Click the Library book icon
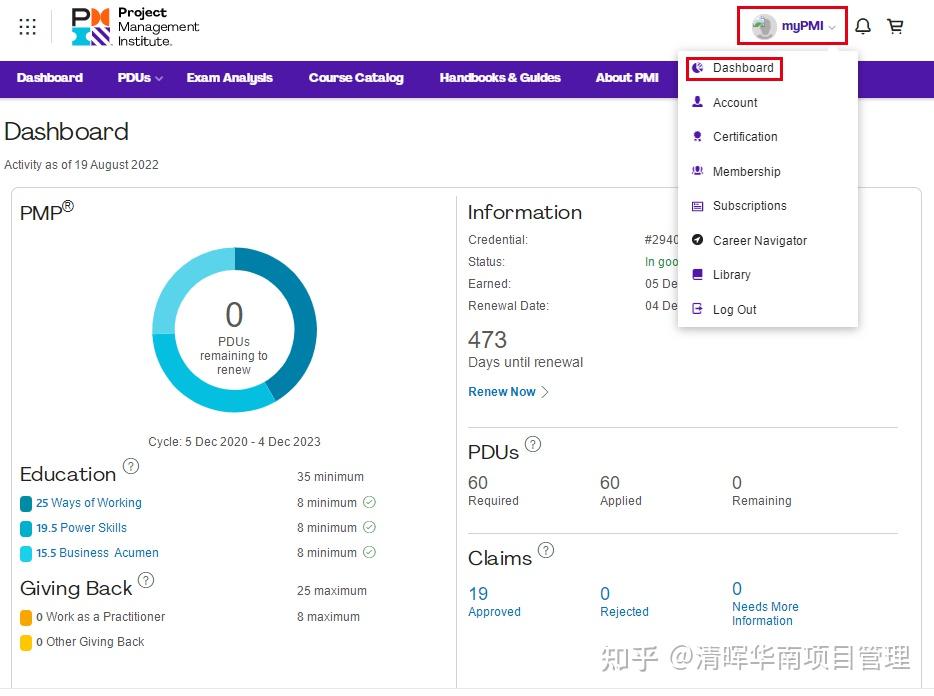 (x=698, y=274)
